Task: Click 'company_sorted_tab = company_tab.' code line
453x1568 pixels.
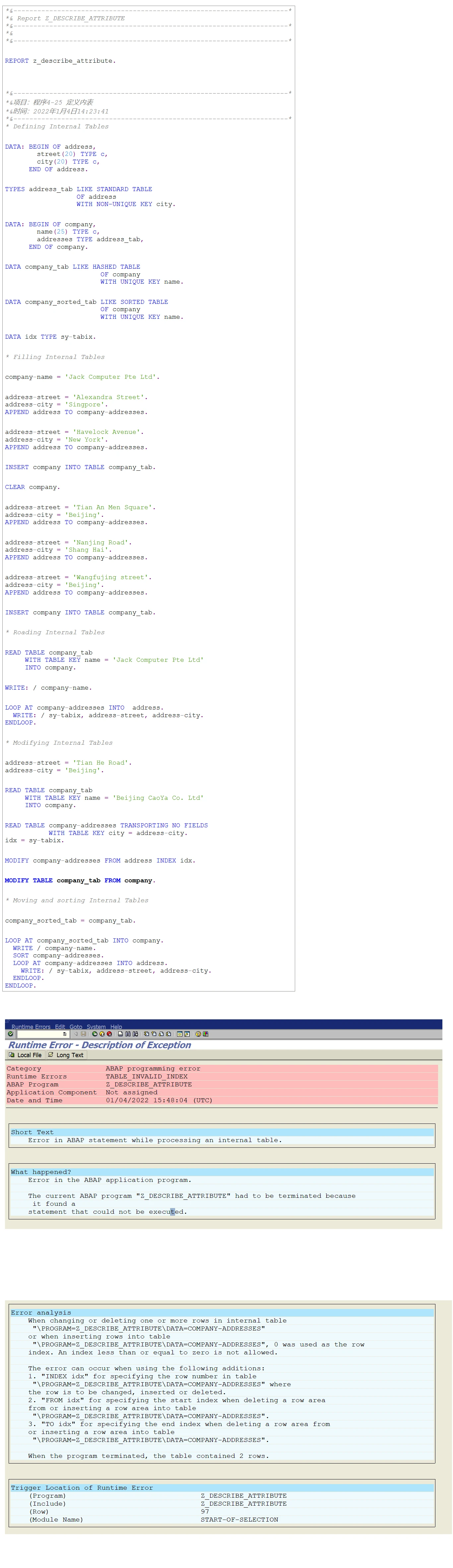Action: pyautogui.click(x=70, y=920)
